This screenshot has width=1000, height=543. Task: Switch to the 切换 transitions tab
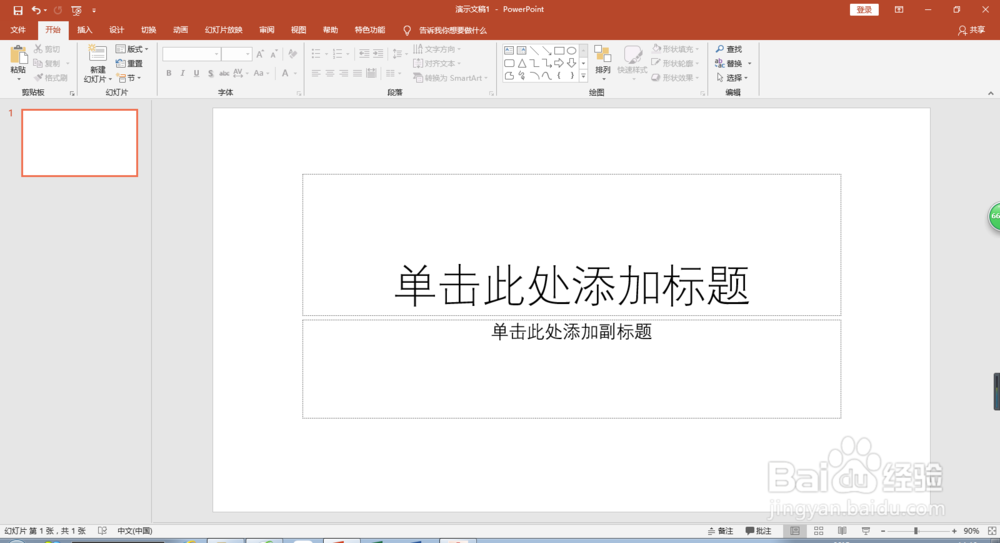pyautogui.click(x=149, y=30)
